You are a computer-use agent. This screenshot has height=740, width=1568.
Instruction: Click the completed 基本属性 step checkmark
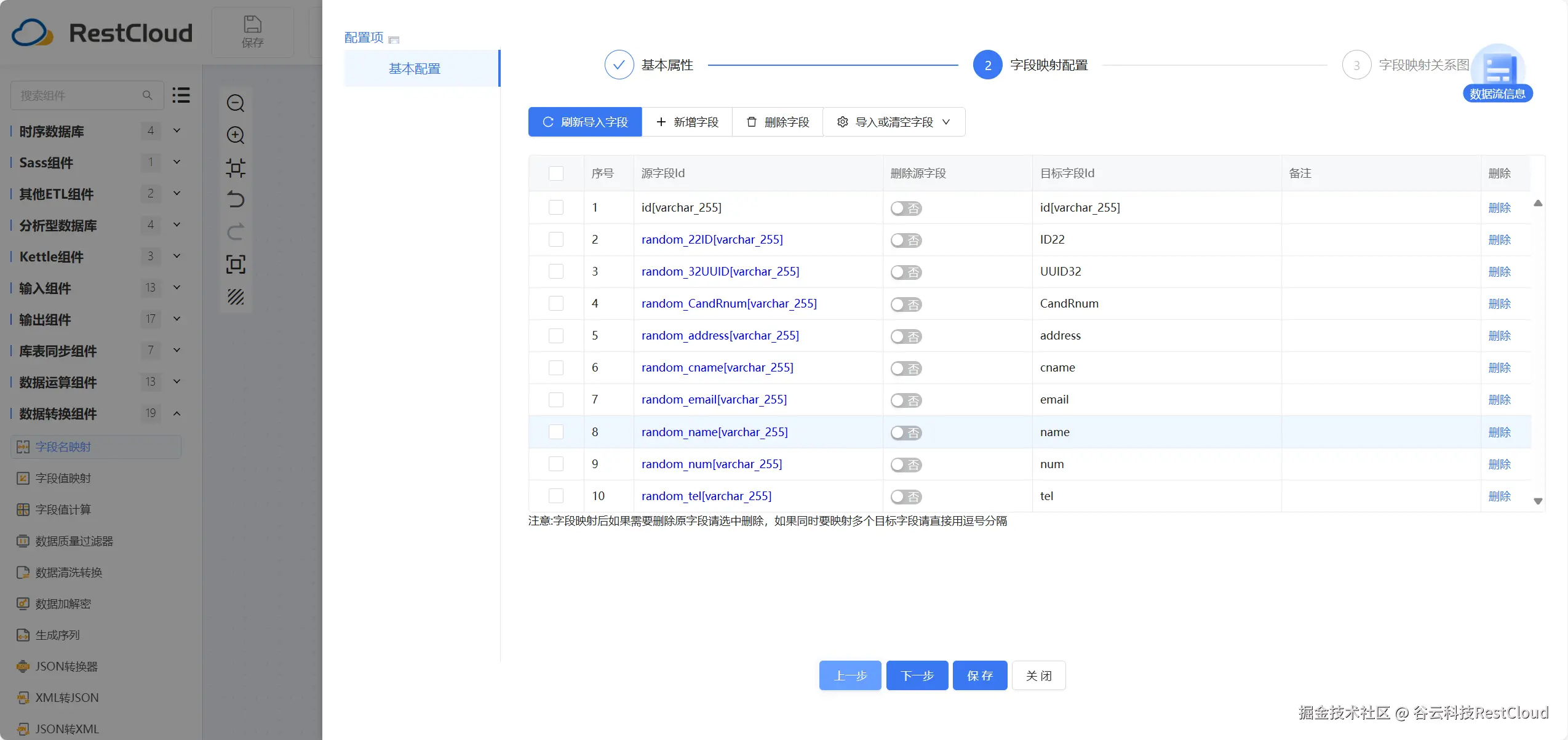pos(619,65)
